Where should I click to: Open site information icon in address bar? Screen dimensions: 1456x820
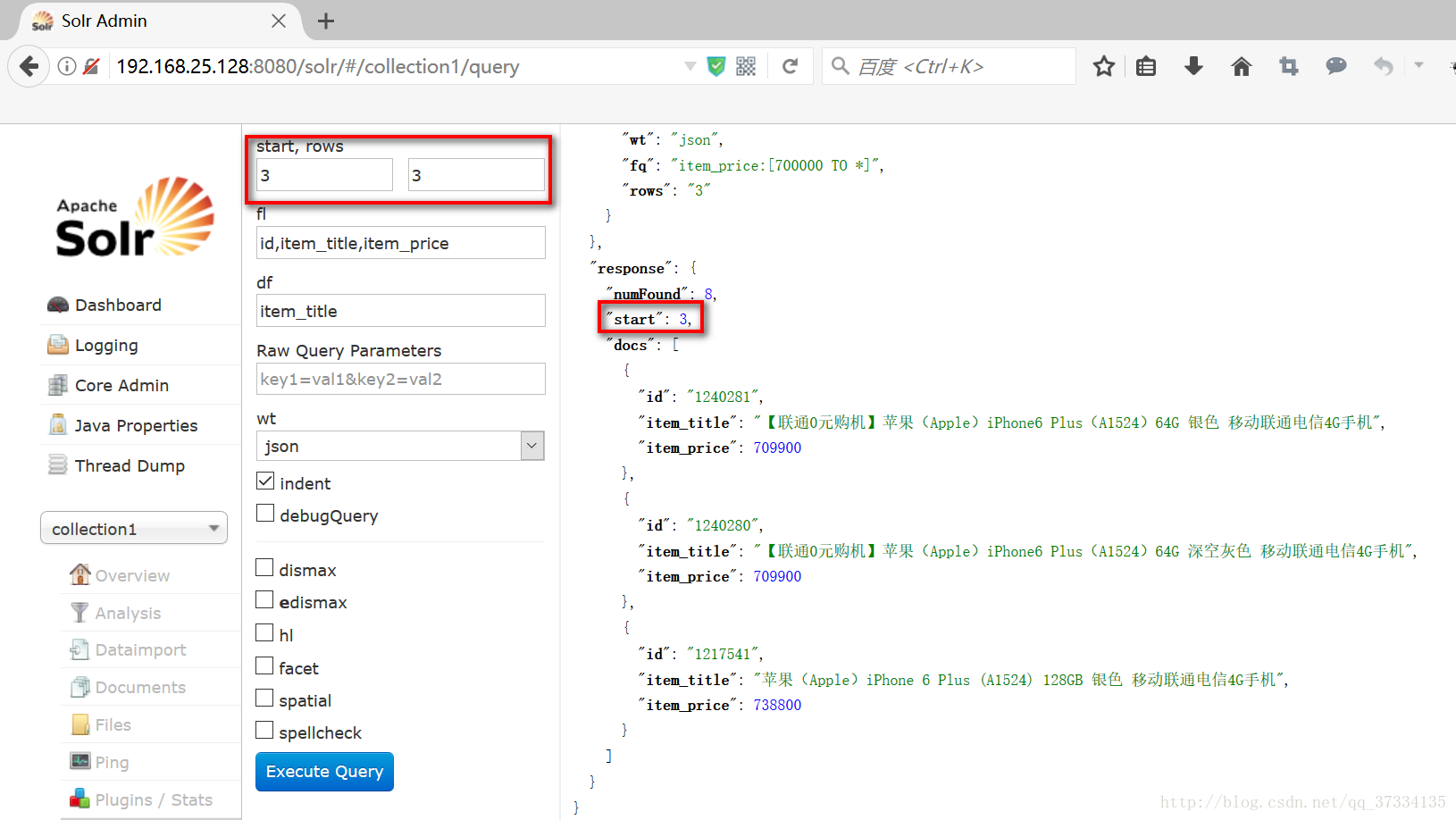pyautogui.click(x=67, y=66)
